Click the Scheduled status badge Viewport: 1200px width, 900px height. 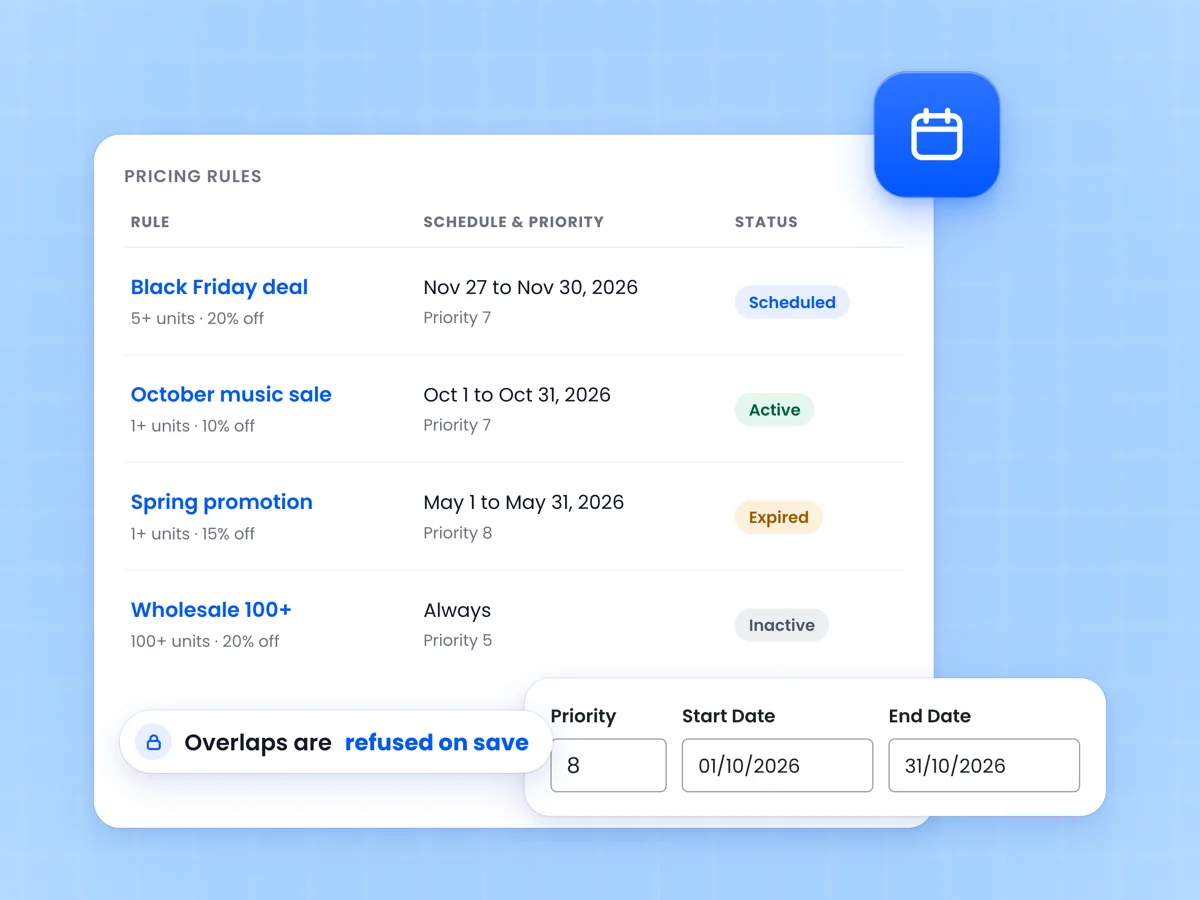pos(792,302)
